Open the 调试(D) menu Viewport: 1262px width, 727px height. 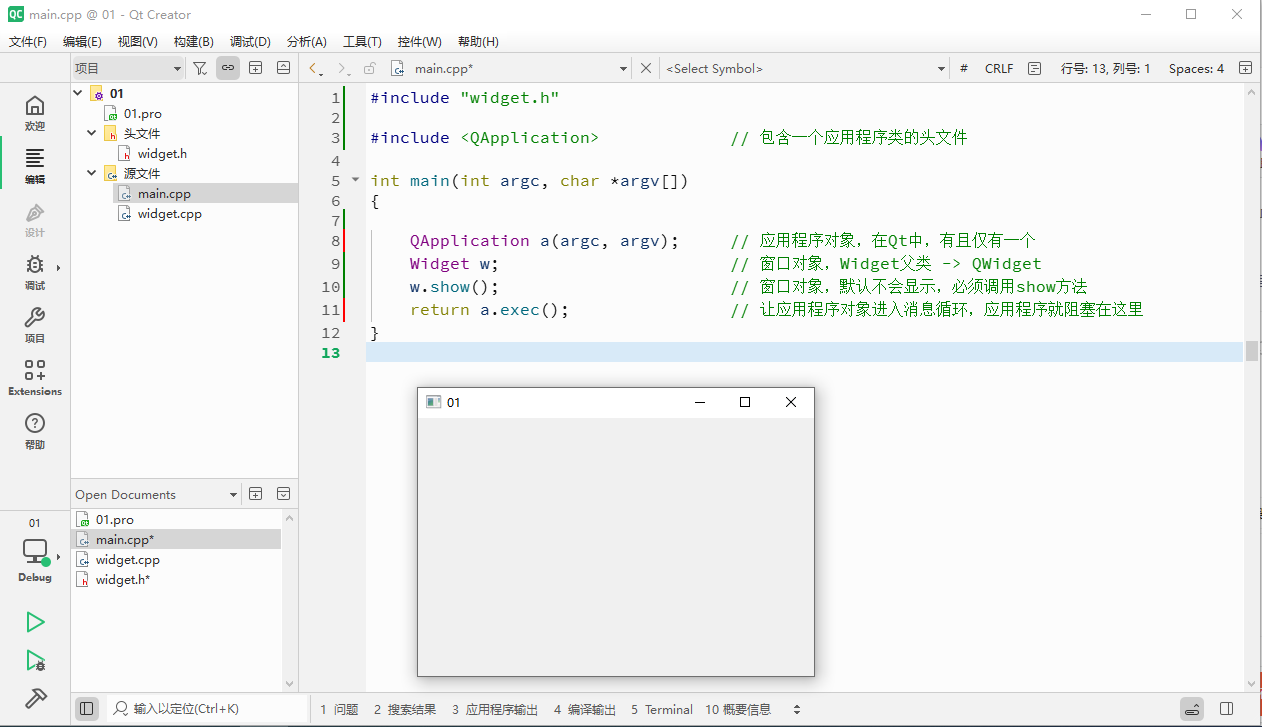point(250,41)
